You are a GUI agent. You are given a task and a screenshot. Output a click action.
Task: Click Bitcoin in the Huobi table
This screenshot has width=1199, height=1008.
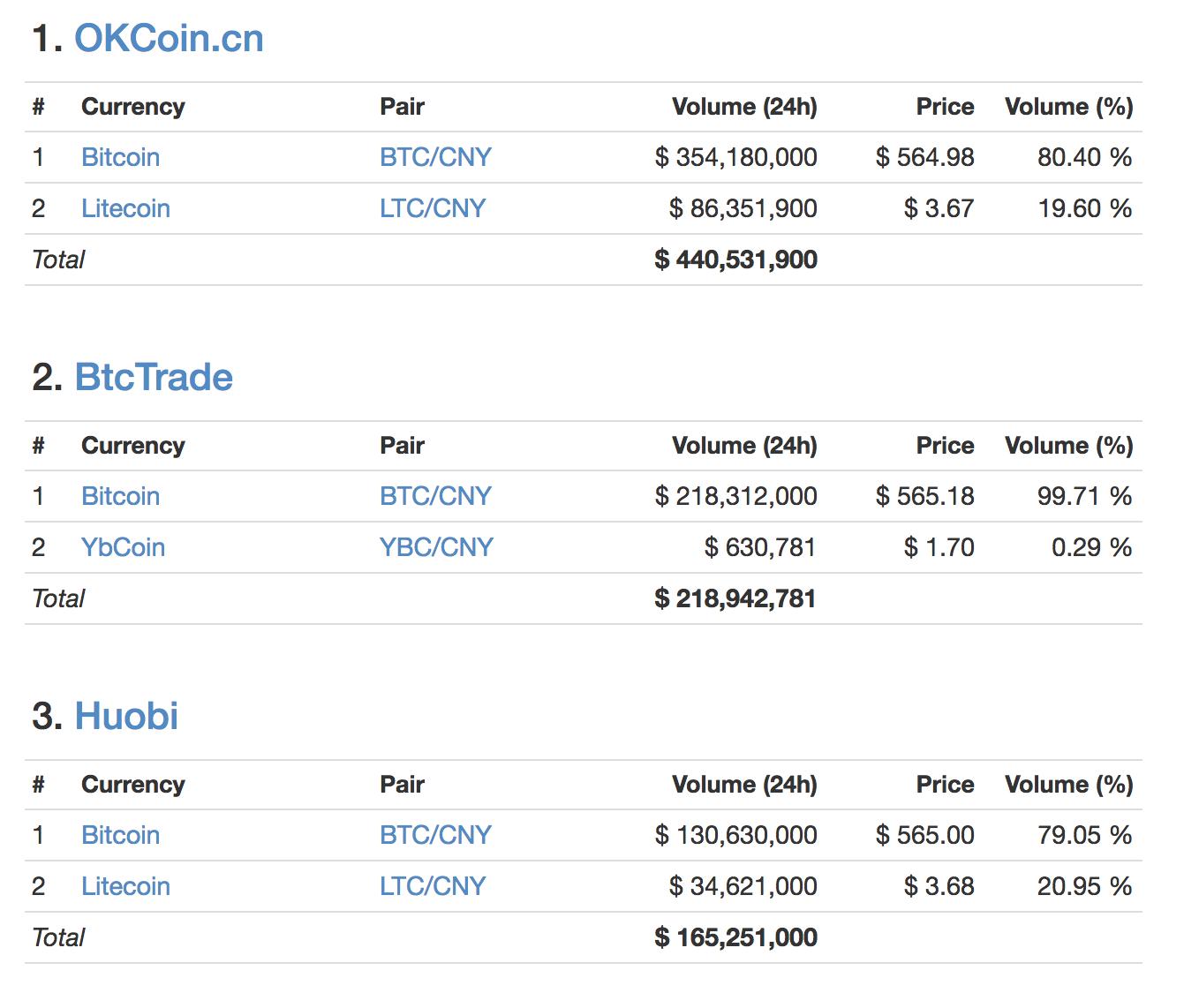(x=120, y=835)
